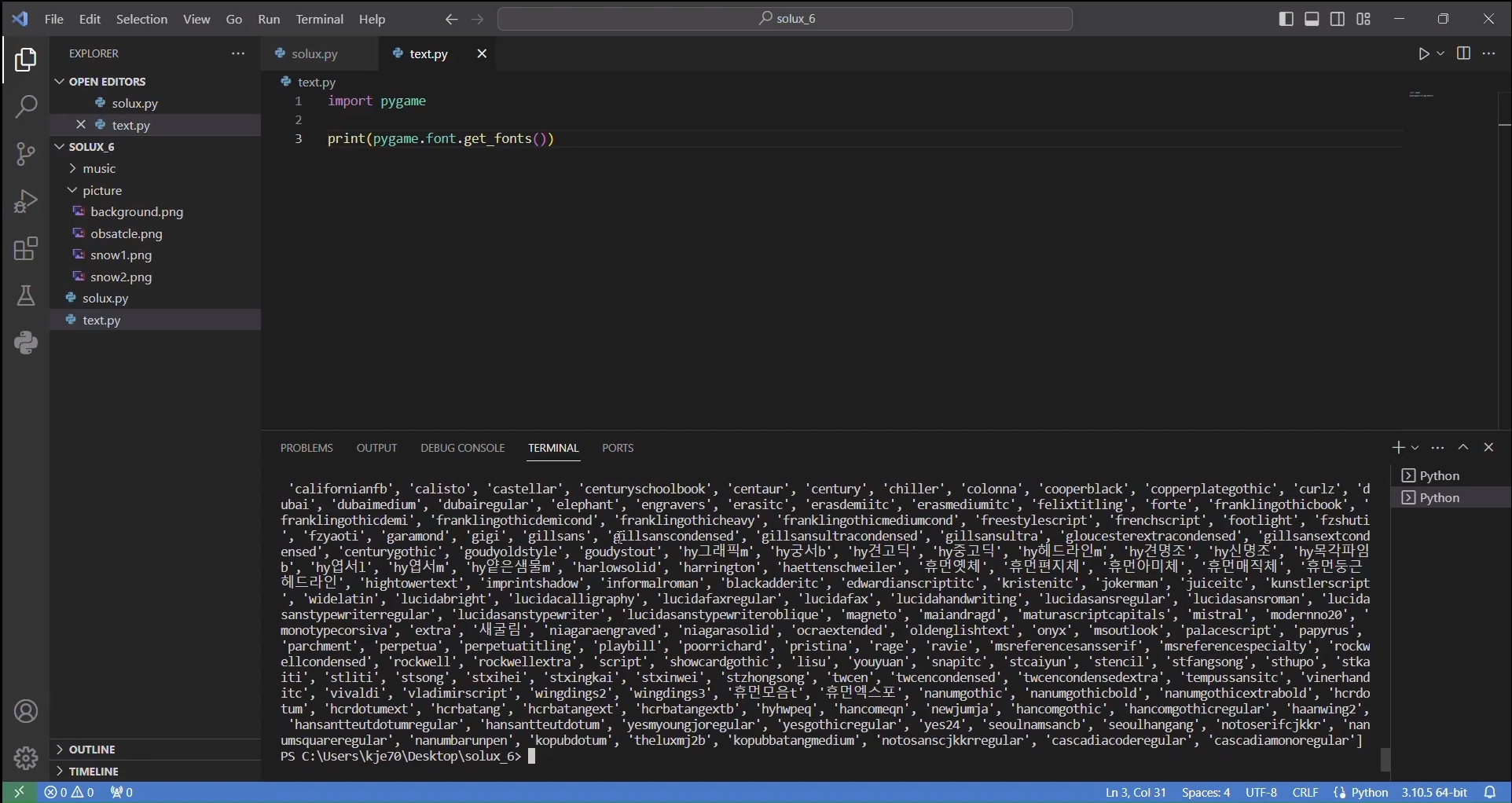Go back with navigation arrow
The width and height of the screenshot is (1512, 803).
coord(451,19)
